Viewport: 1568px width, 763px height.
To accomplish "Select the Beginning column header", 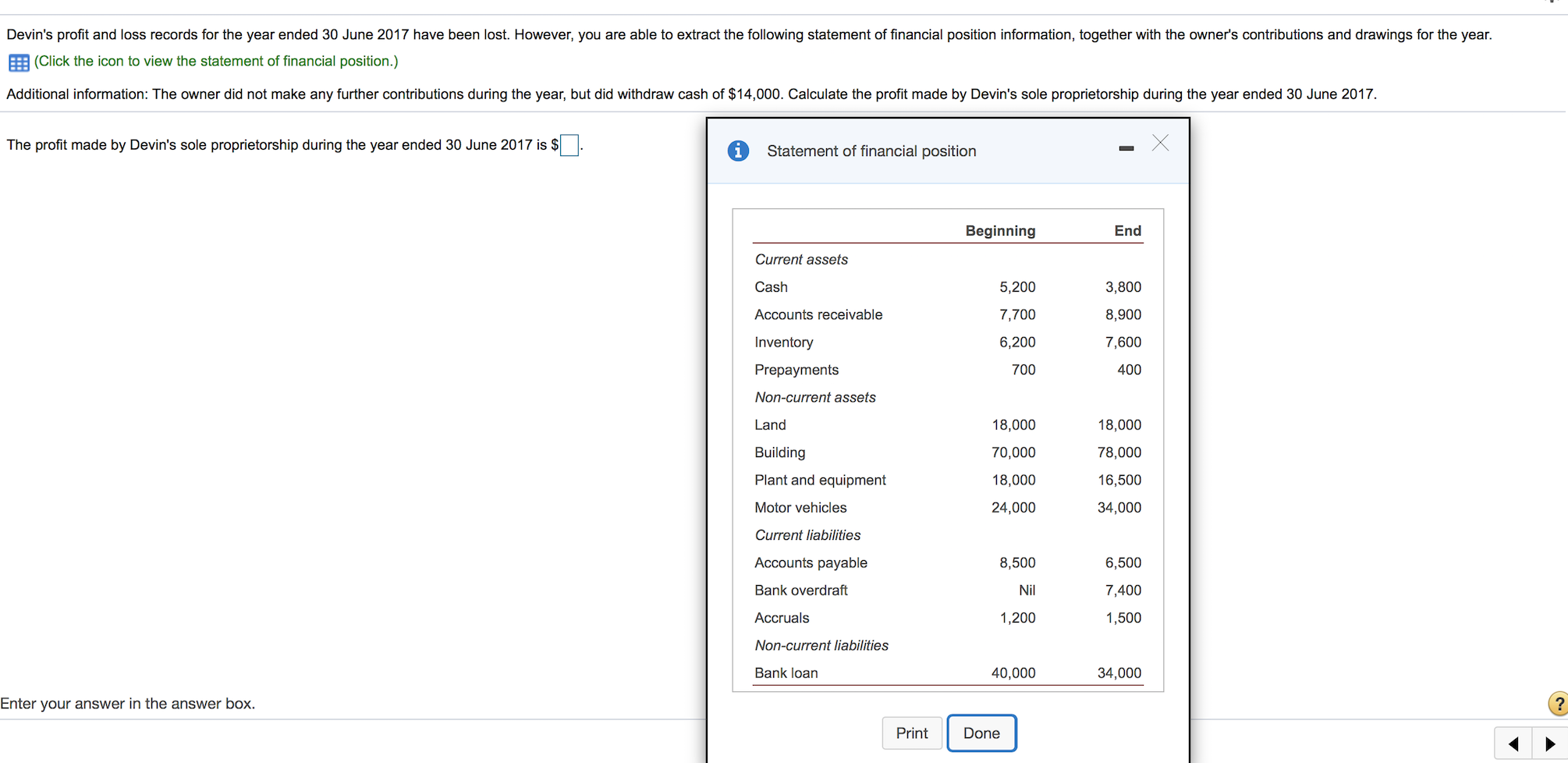I will pyautogui.click(x=1000, y=231).
